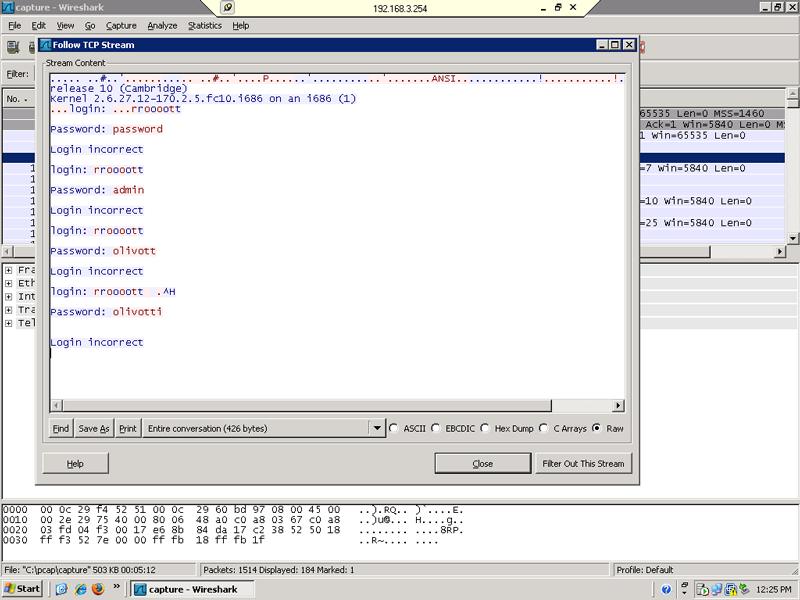Open the Go menu
The height and width of the screenshot is (600, 800).
[90, 26]
